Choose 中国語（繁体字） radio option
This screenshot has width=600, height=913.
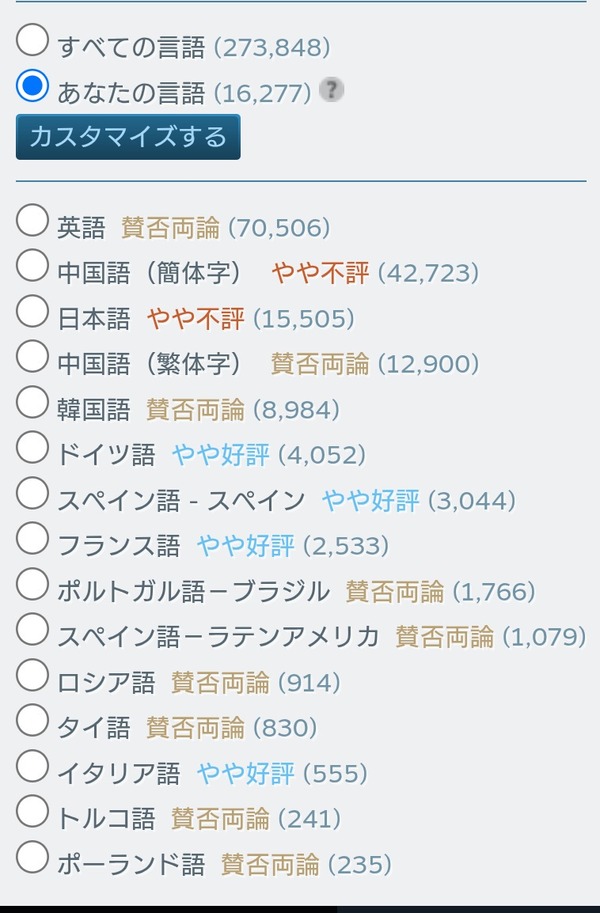pyautogui.click(x=32, y=357)
